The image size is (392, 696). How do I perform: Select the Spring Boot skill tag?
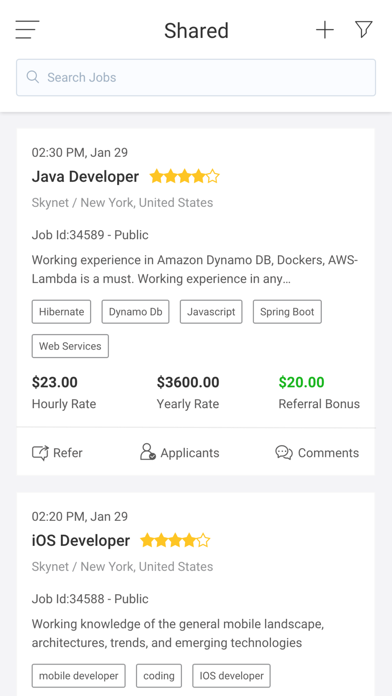pyautogui.click(x=287, y=312)
